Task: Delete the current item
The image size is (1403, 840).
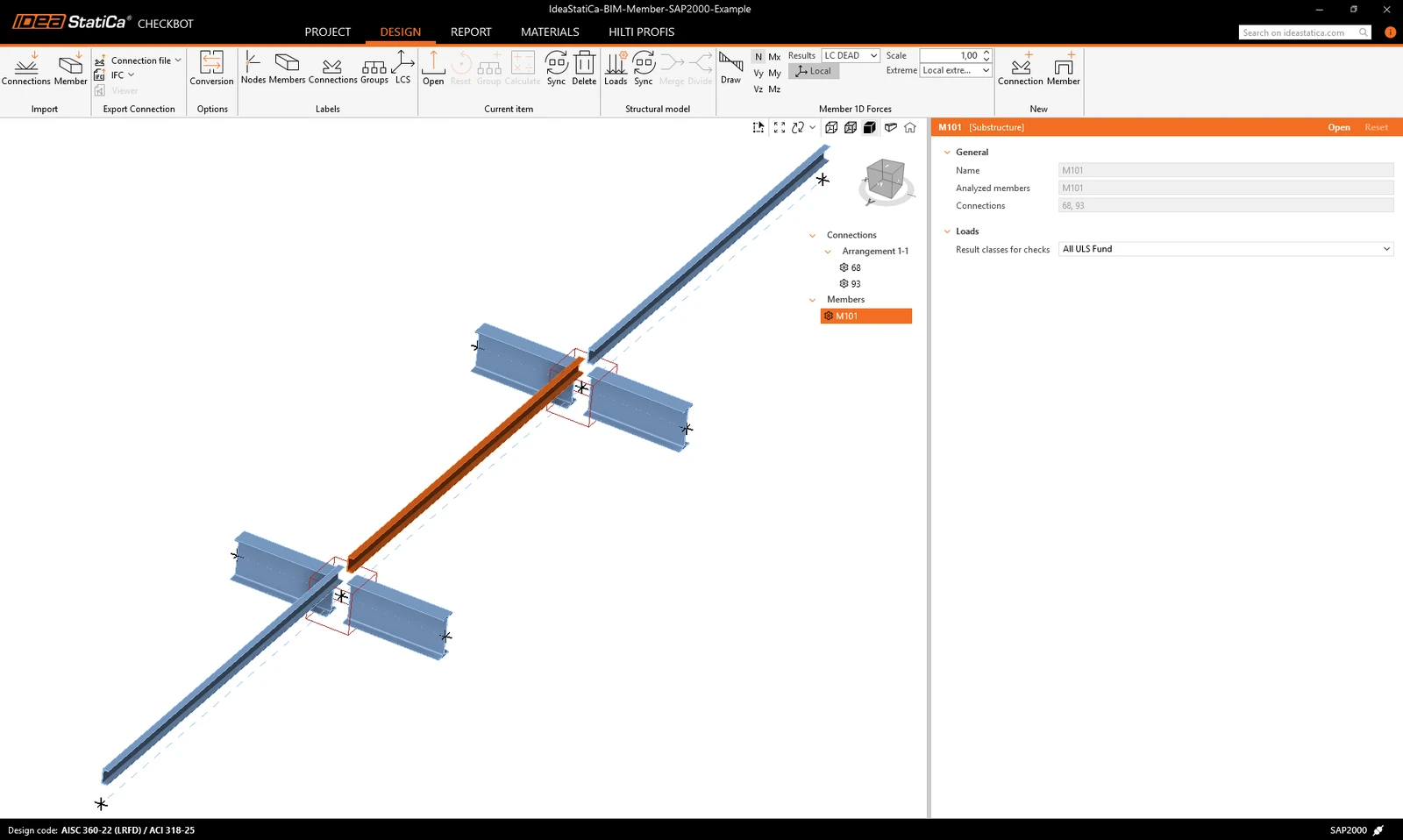Action: click(584, 68)
